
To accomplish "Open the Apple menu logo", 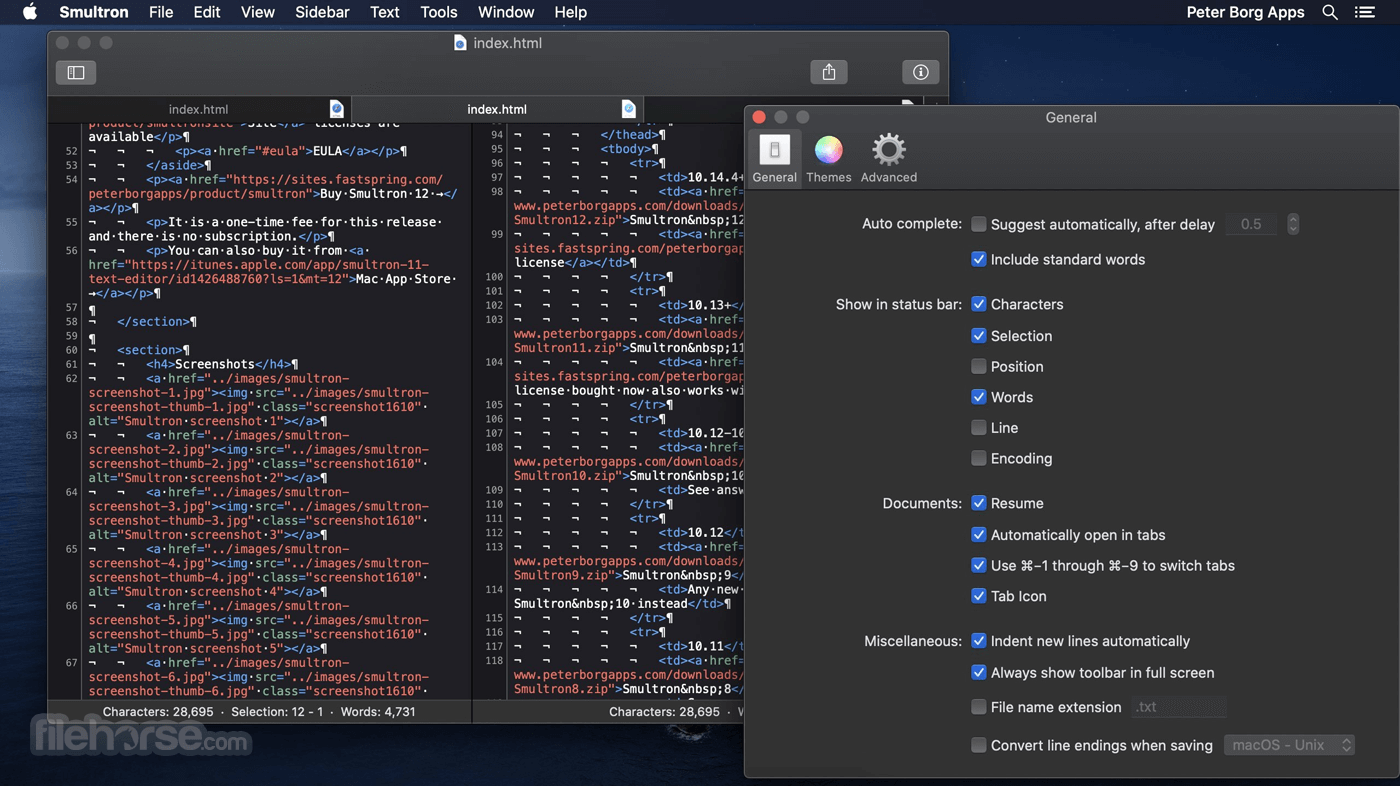I will [30, 12].
